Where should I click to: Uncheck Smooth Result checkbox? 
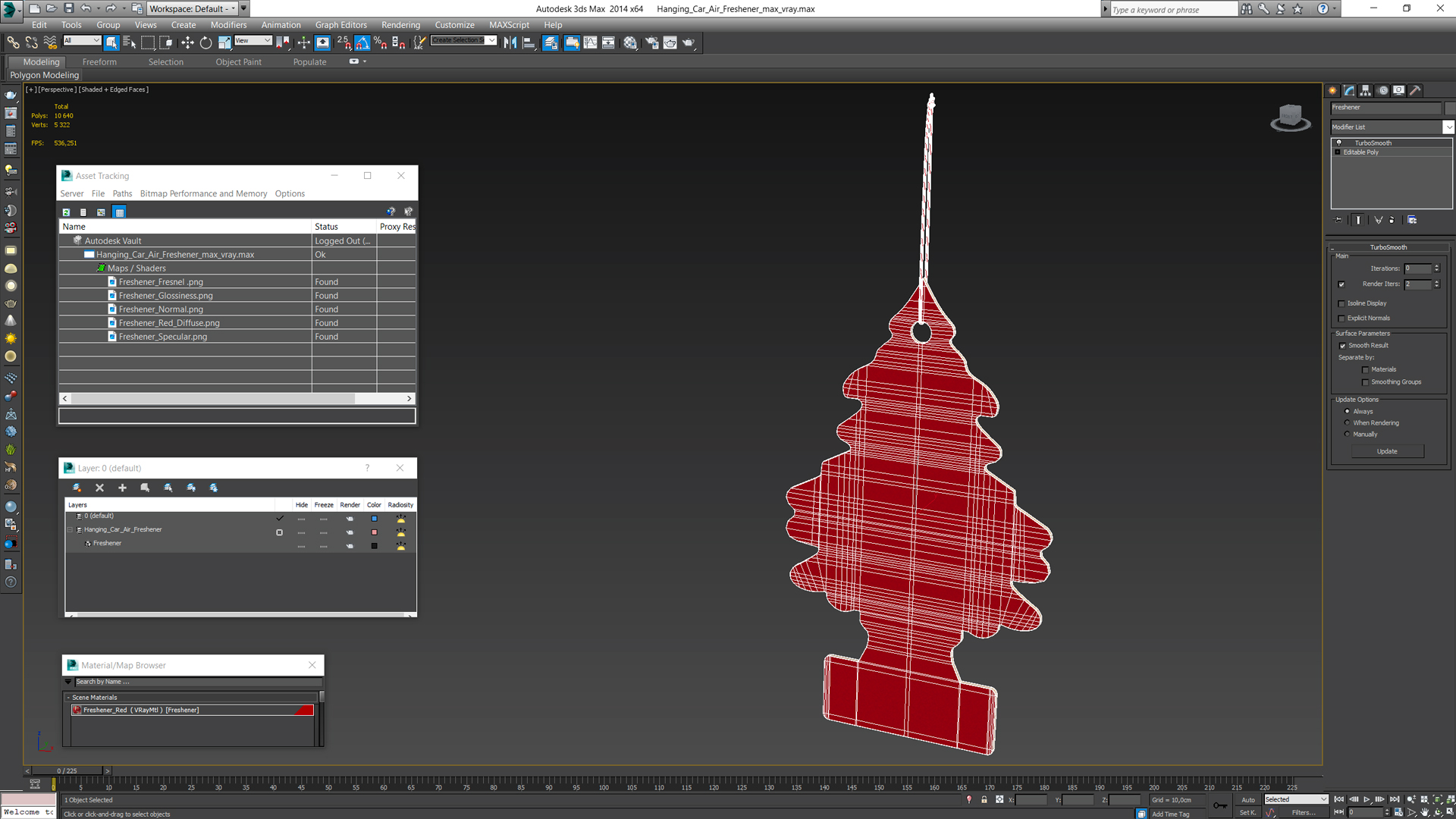(x=1342, y=346)
